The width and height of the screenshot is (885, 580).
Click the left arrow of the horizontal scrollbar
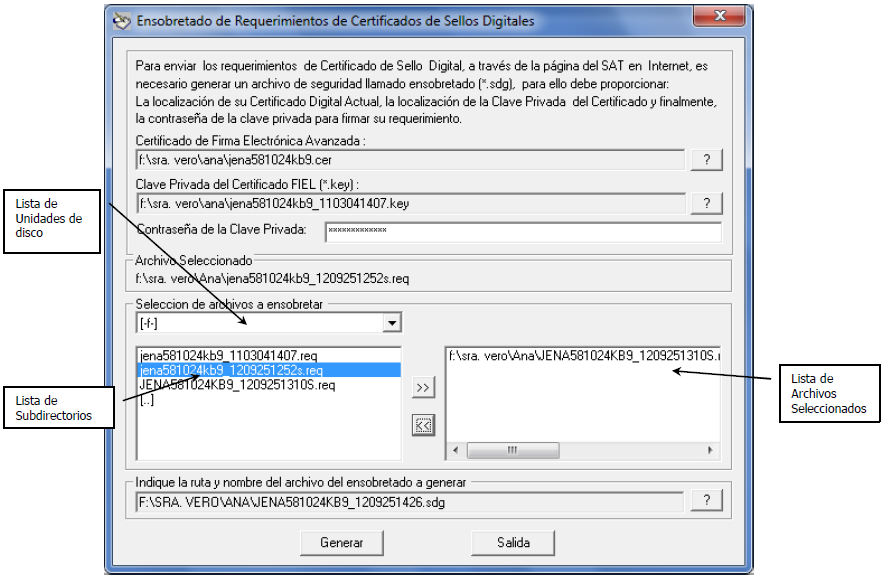click(x=454, y=450)
